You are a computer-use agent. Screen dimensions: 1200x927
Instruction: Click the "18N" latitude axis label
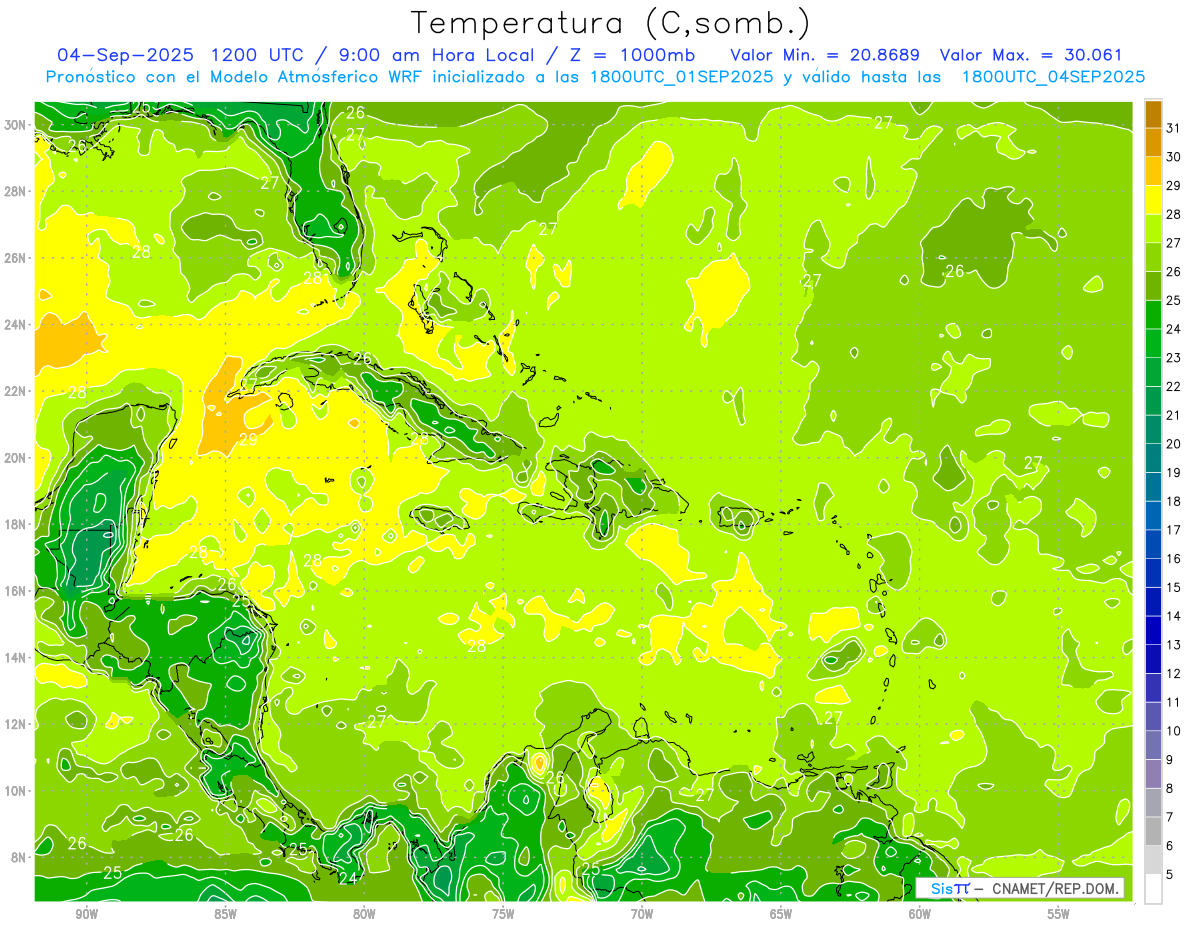(15, 524)
